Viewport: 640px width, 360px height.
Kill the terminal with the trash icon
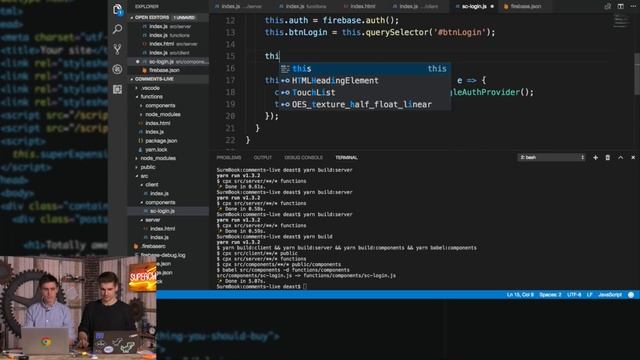click(x=608, y=158)
